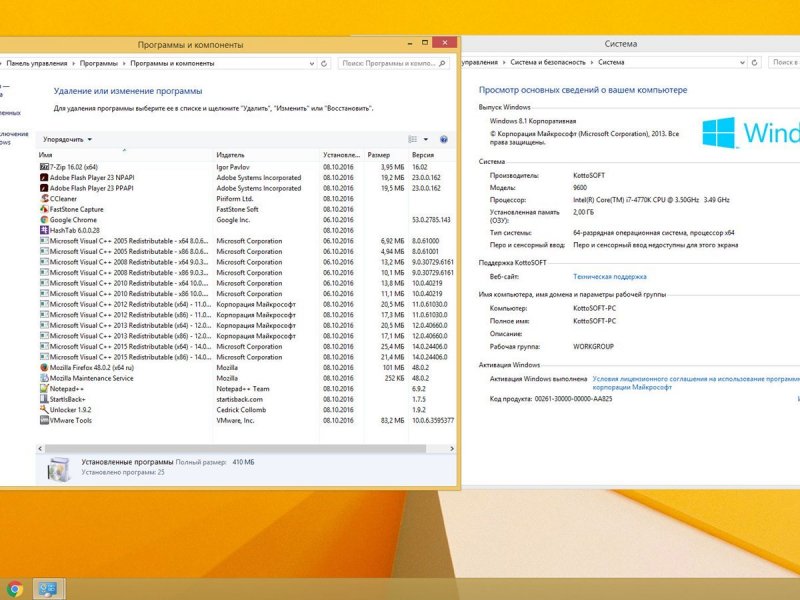Screen dimensions: 800x600
Task: Click the Mozilla Firefox 48.0.2 icon
Action: coord(44,367)
